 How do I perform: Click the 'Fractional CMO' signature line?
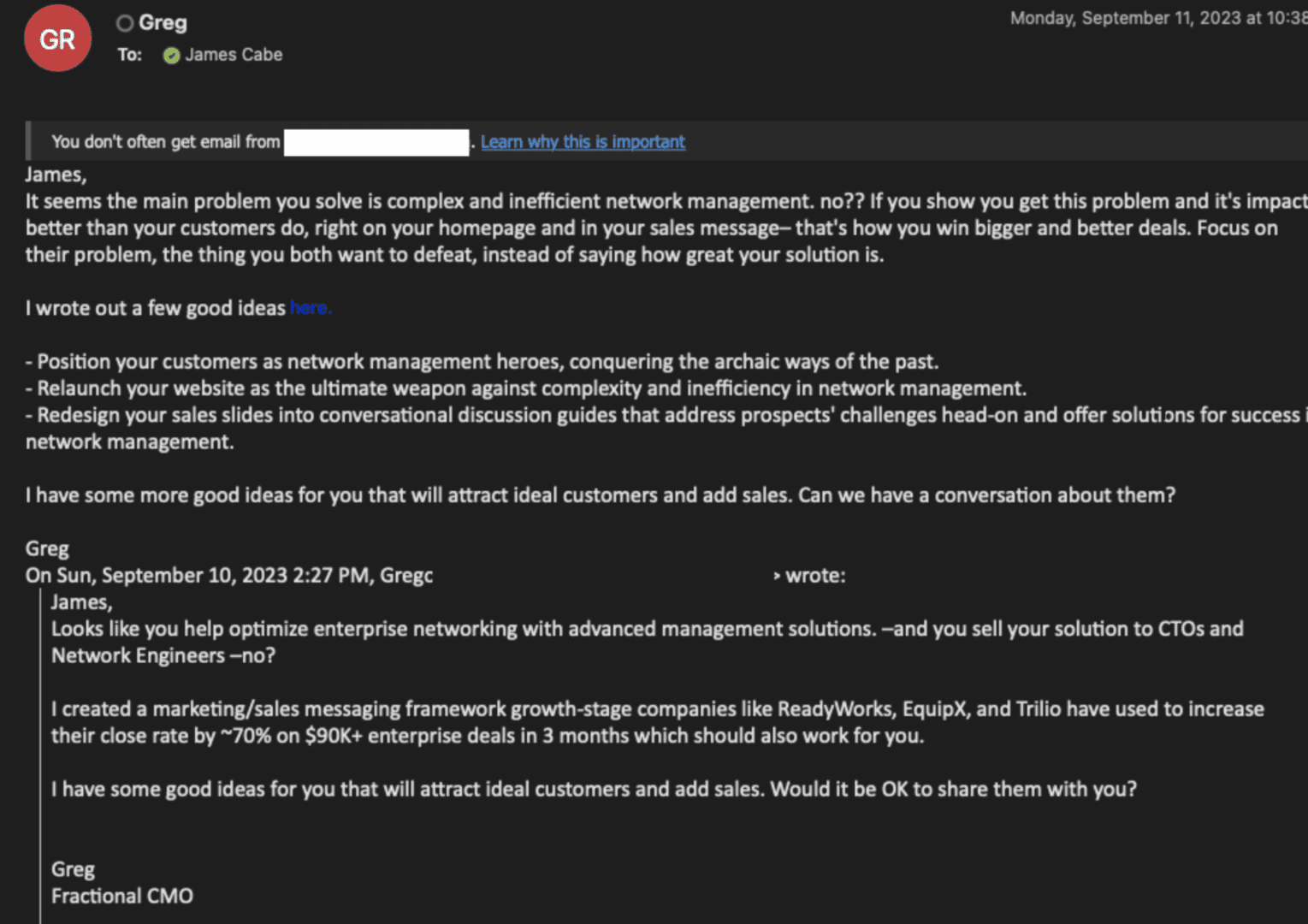[x=122, y=896]
